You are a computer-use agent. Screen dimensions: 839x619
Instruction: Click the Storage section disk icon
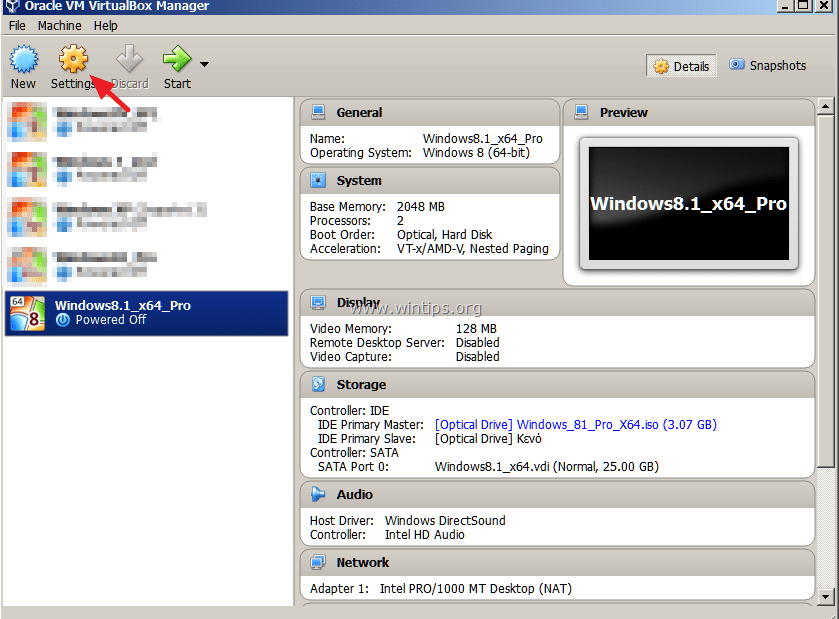pyautogui.click(x=318, y=384)
